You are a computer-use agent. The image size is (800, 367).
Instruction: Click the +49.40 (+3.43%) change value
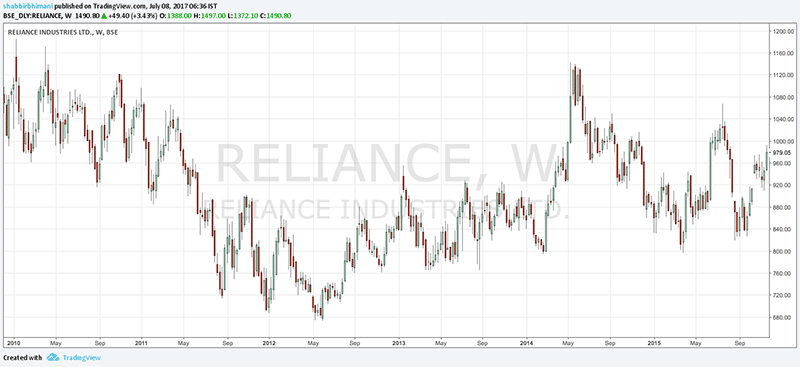[x=133, y=16]
